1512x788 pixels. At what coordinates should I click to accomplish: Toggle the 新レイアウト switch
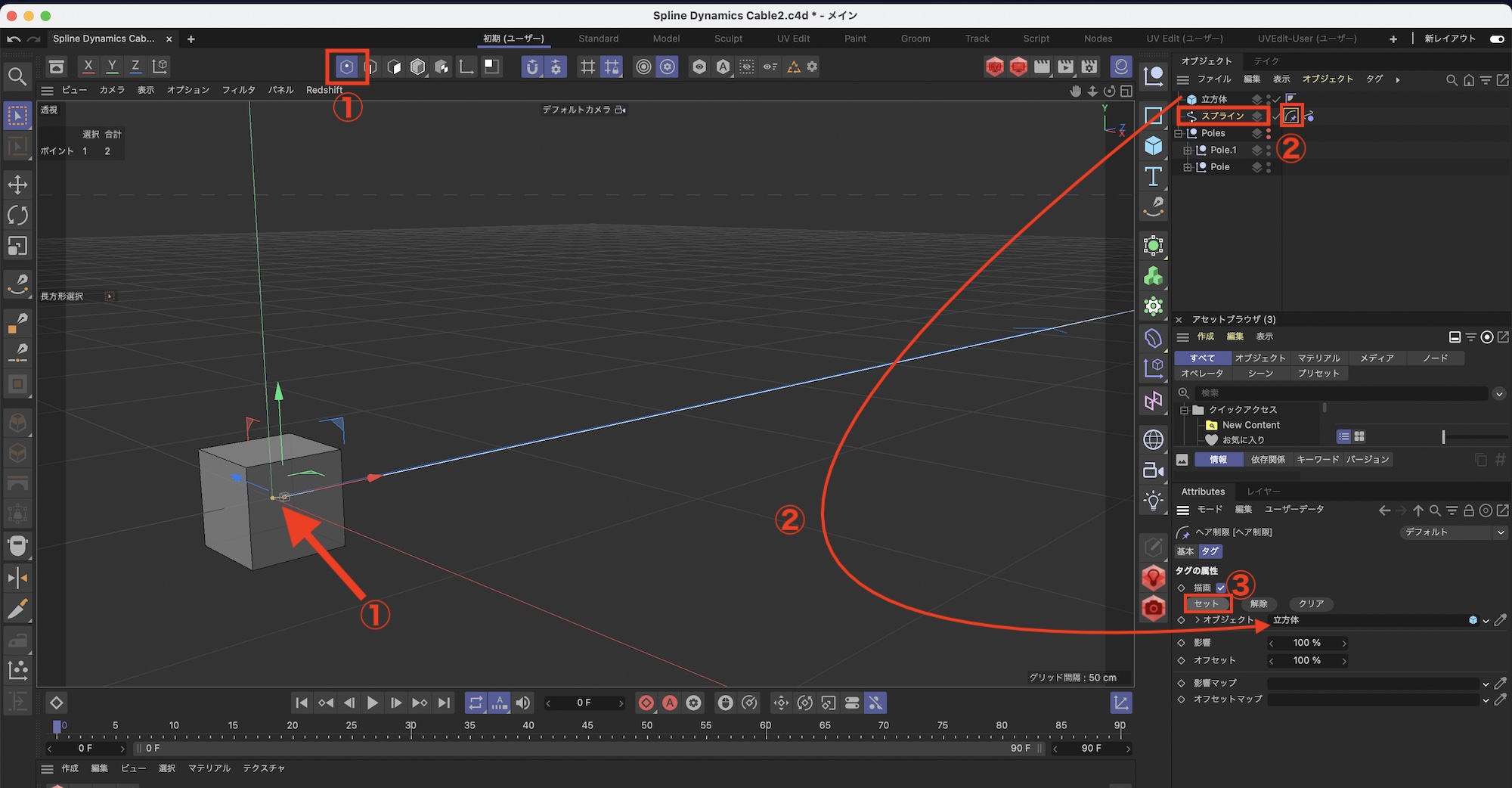[x=1496, y=39]
